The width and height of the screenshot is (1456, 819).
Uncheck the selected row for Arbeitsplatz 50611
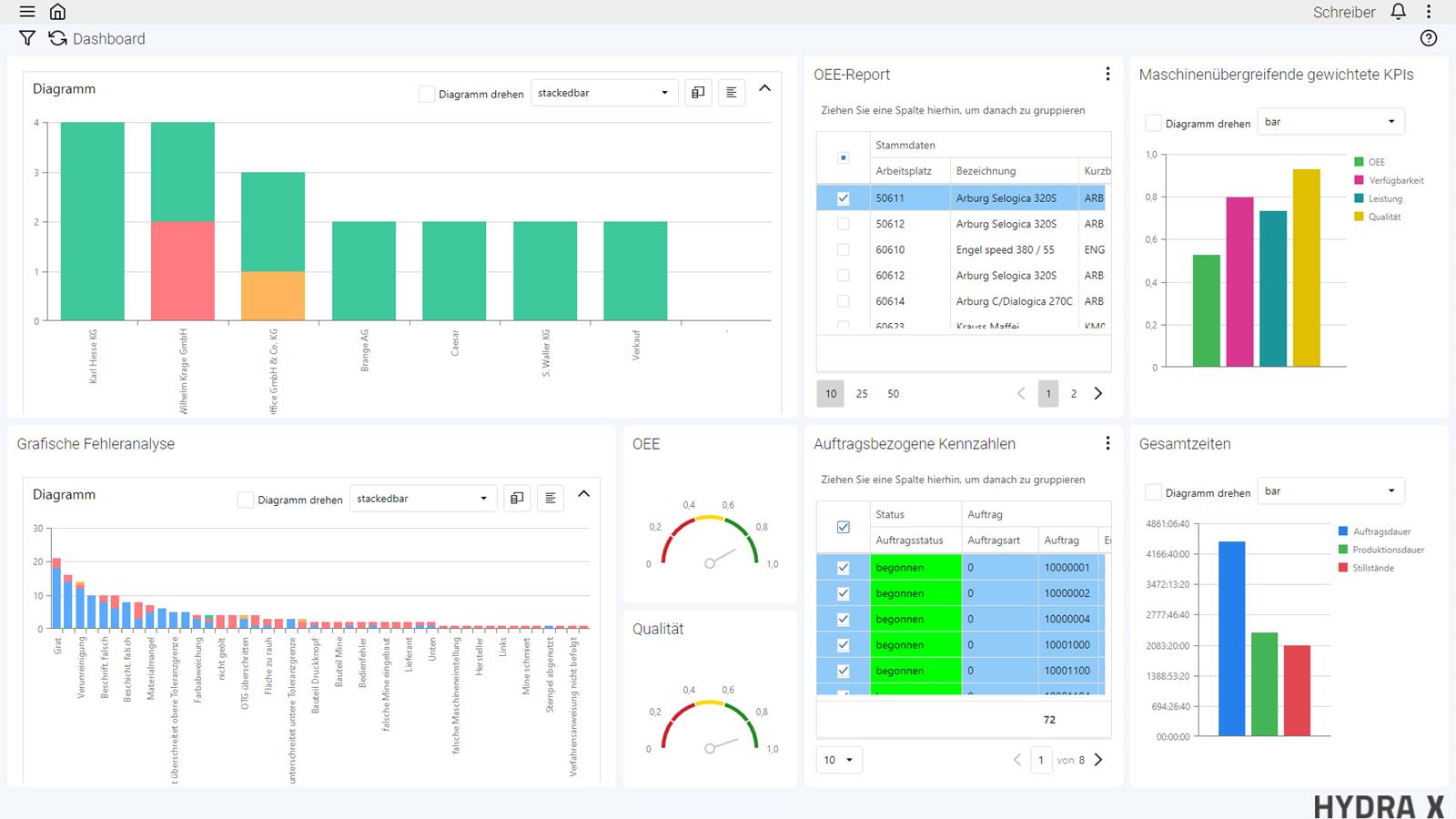point(844,197)
